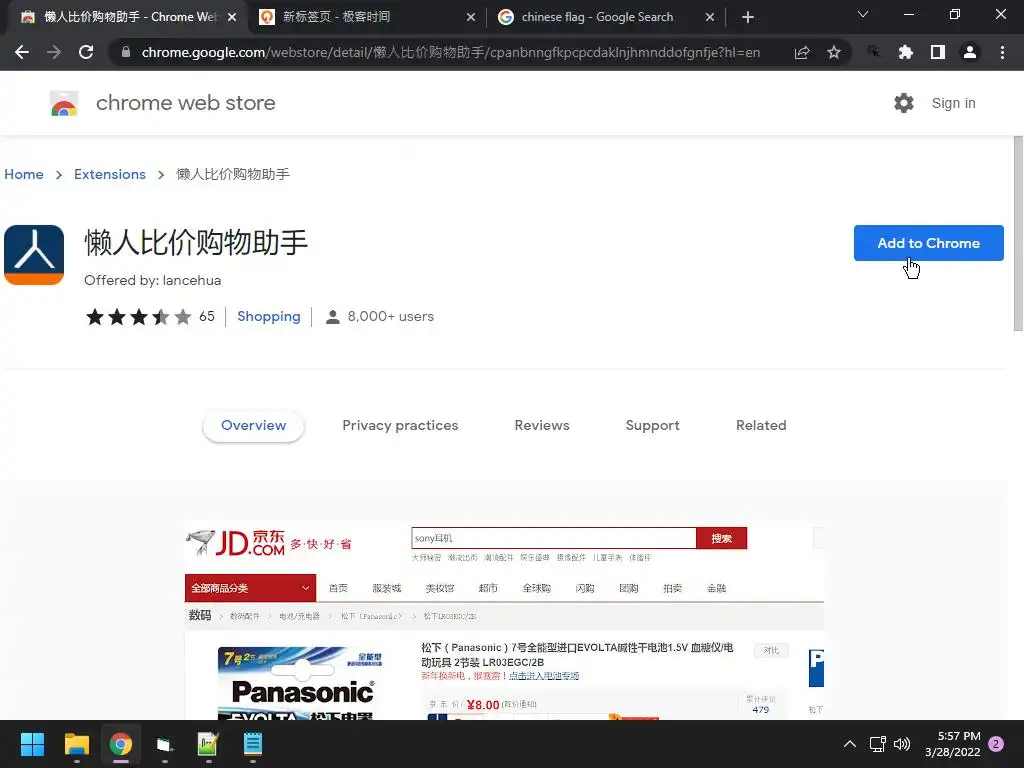This screenshot has height=768, width=1024.
Task: Open the green chart notepad taskbar app
Action: click(x=208, y=744)
